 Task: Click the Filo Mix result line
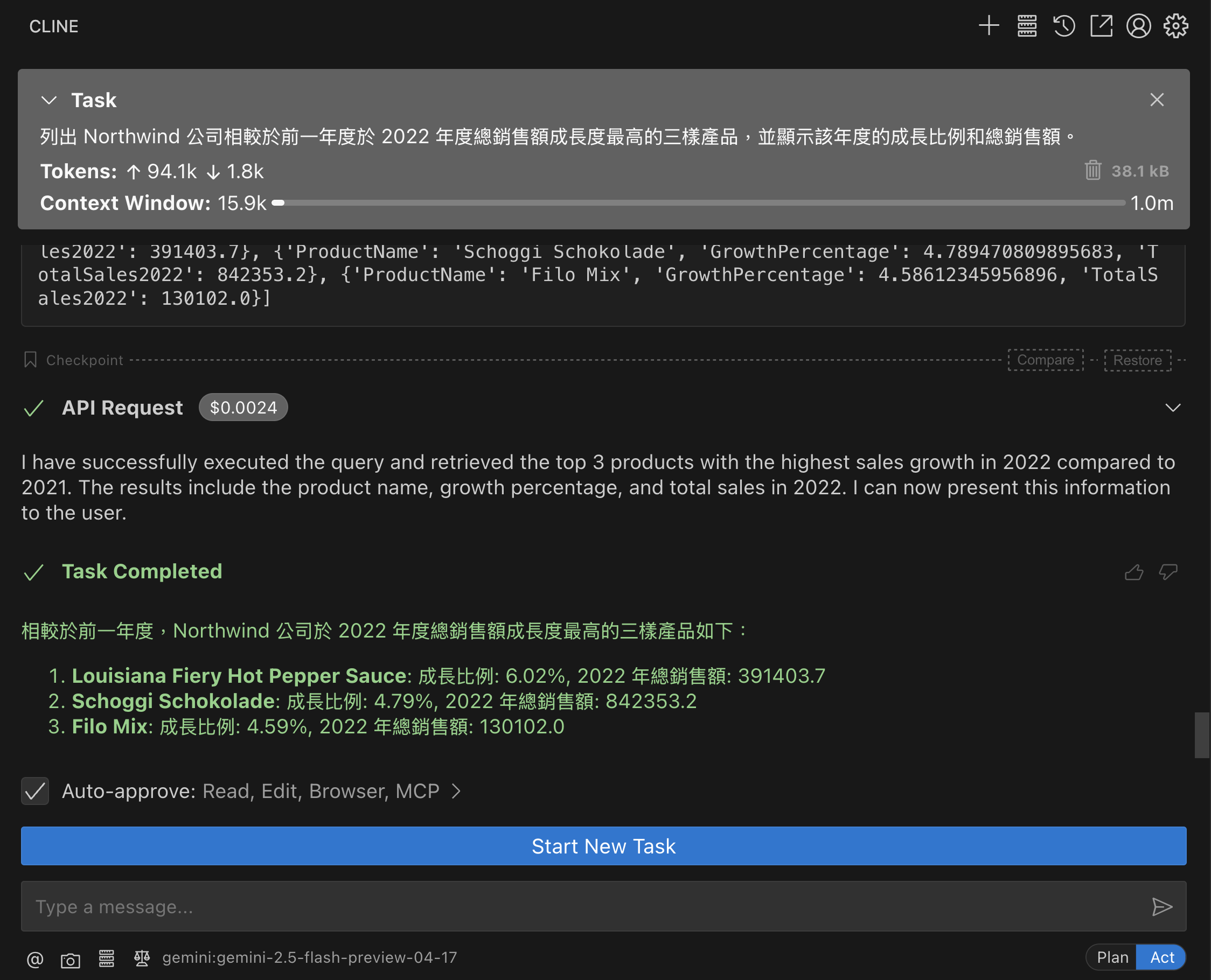(x=318, y=726)
